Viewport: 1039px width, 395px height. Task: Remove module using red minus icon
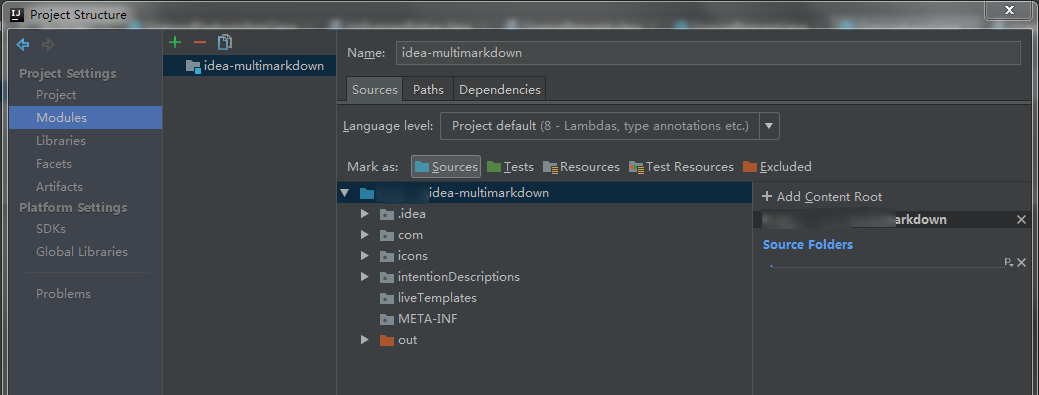[199, 42]
